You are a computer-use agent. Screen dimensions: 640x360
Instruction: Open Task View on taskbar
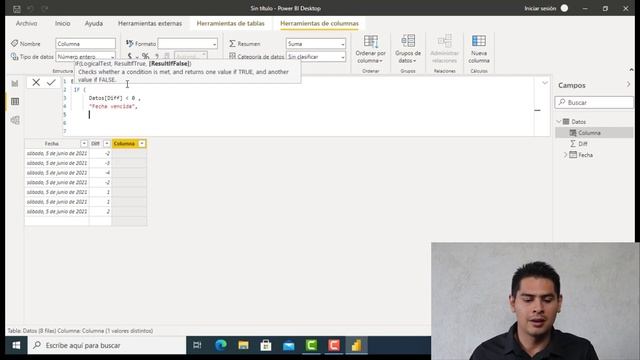[197, 345]
